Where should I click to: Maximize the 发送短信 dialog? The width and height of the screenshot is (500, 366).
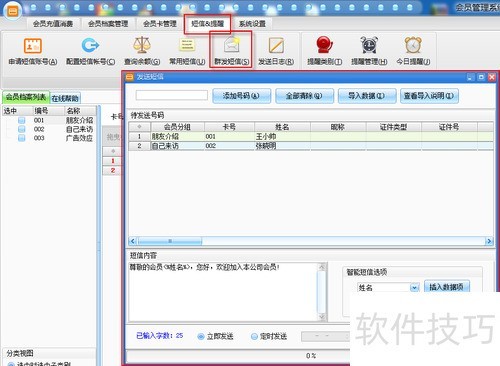(x=481, y=77)
